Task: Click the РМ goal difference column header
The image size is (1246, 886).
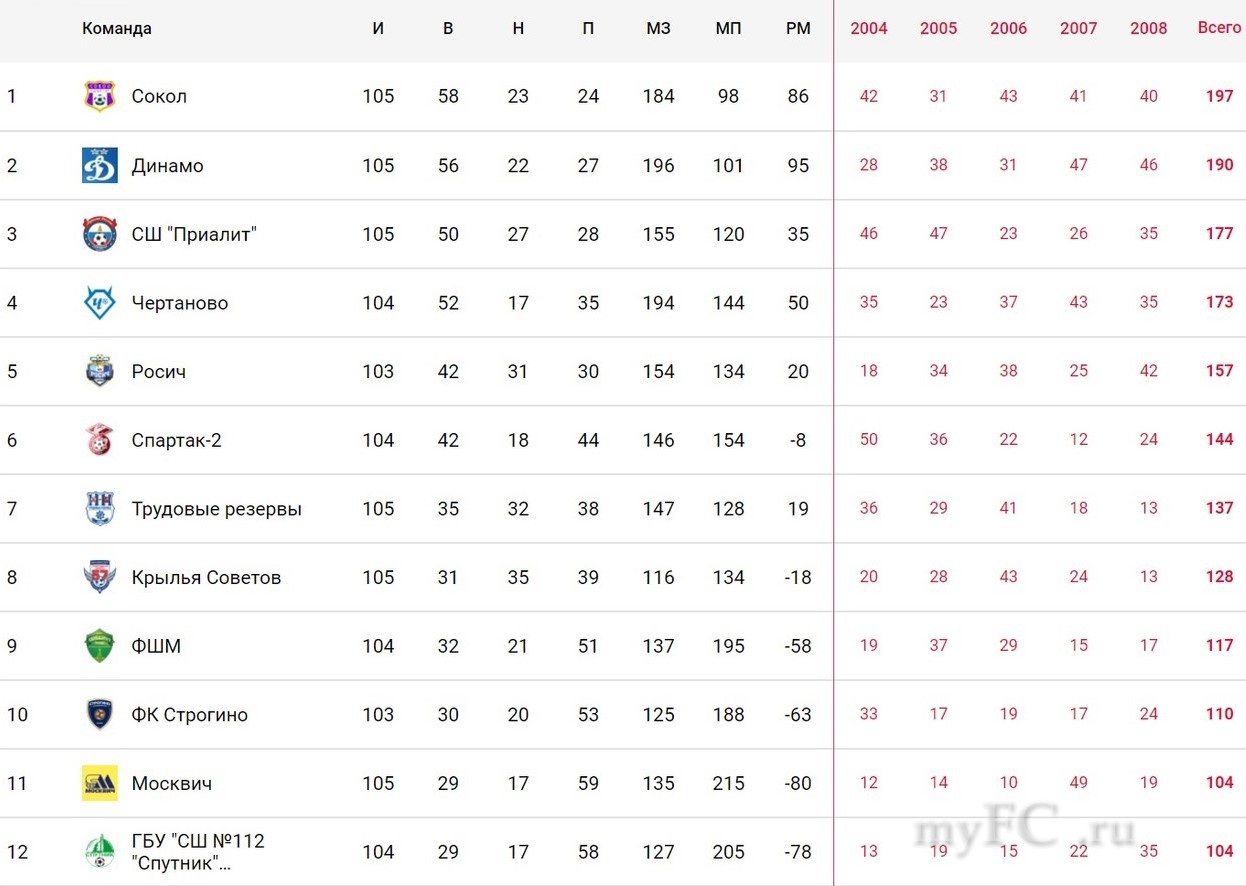Action: (x=798, y=28)
